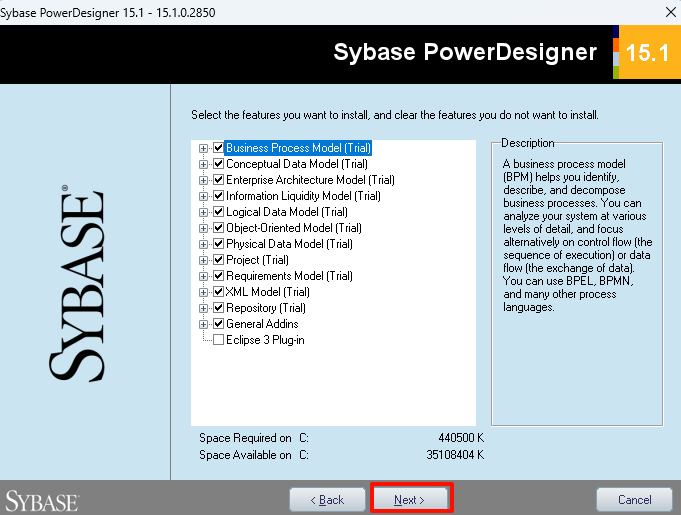Viewport: 681px width, 515px height.
Task: Toggle Enterprise Architecture Model (Trial) checkbox
Action: (218, 180)
